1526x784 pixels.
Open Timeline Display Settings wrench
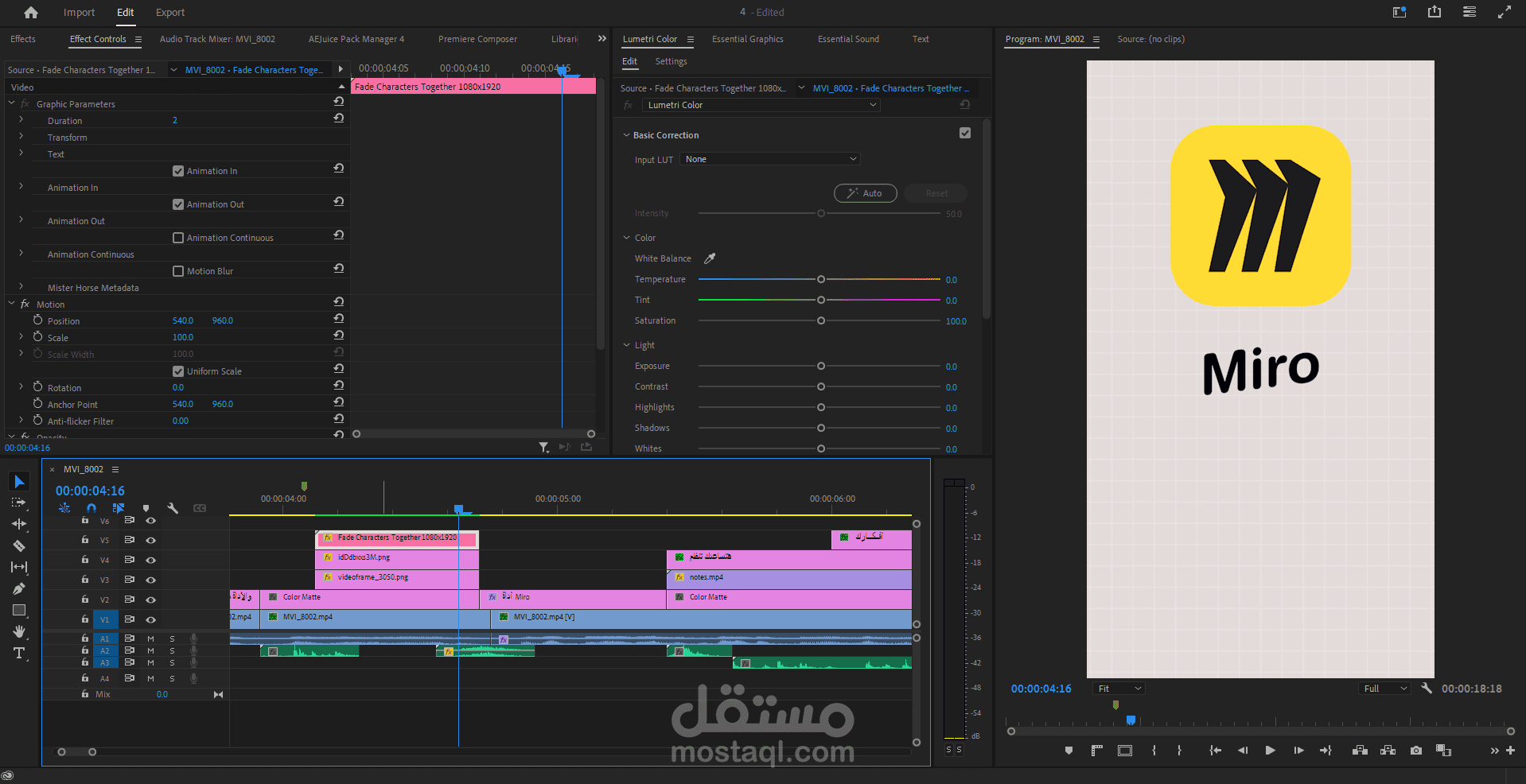pyautogui.click(x=173, y=508)
